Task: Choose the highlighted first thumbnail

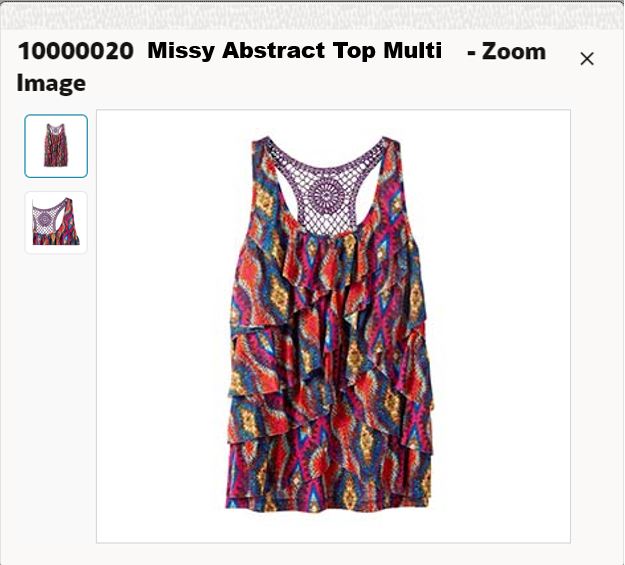Action: pos(56,146)
